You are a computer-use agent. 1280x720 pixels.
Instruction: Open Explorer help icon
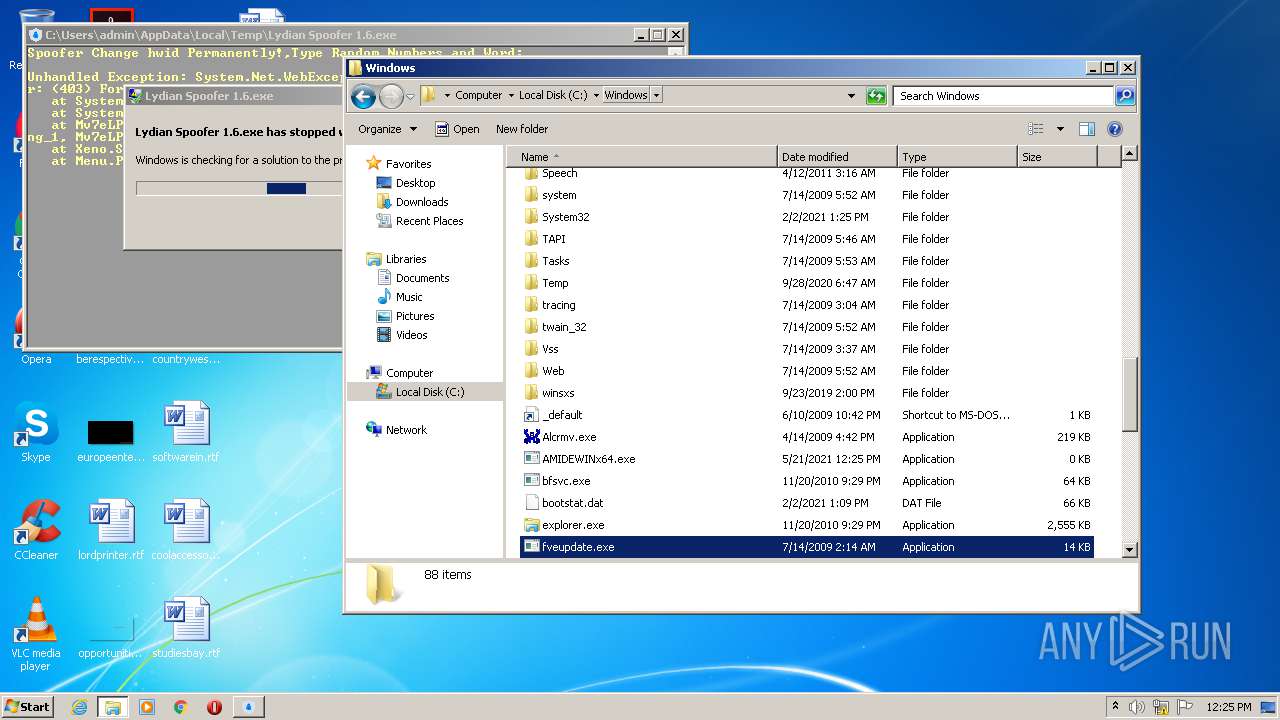coord(1115,129)
